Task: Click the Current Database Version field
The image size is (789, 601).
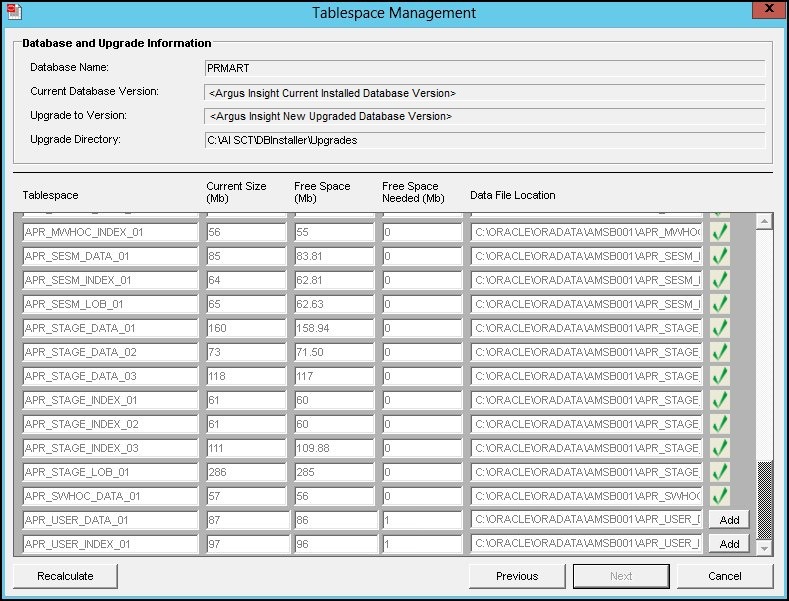Action: click(485, 93)
